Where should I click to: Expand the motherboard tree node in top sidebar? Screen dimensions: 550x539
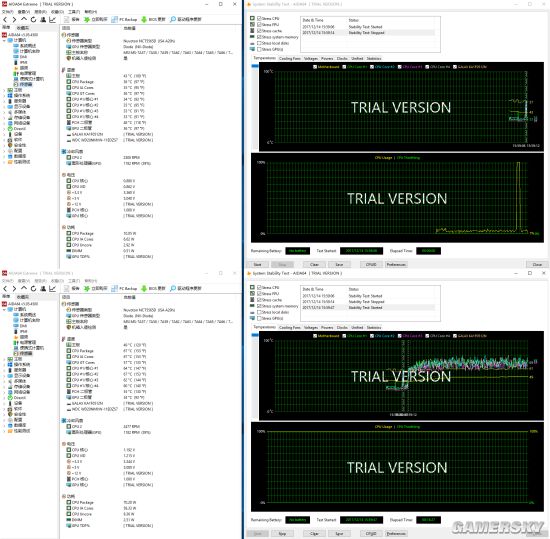tap(4, 90)
